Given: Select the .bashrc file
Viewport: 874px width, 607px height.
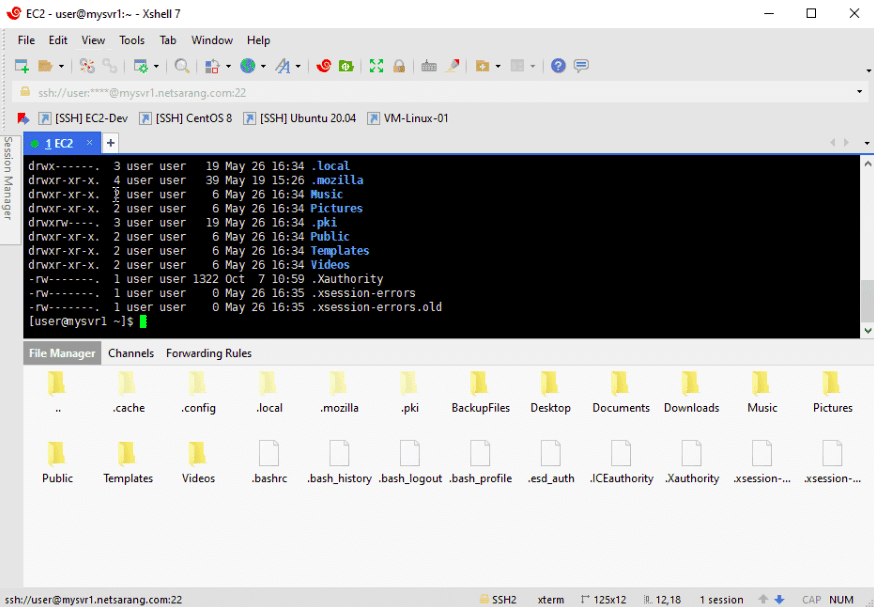Looking at the screenshot, I should coord(269,463).
